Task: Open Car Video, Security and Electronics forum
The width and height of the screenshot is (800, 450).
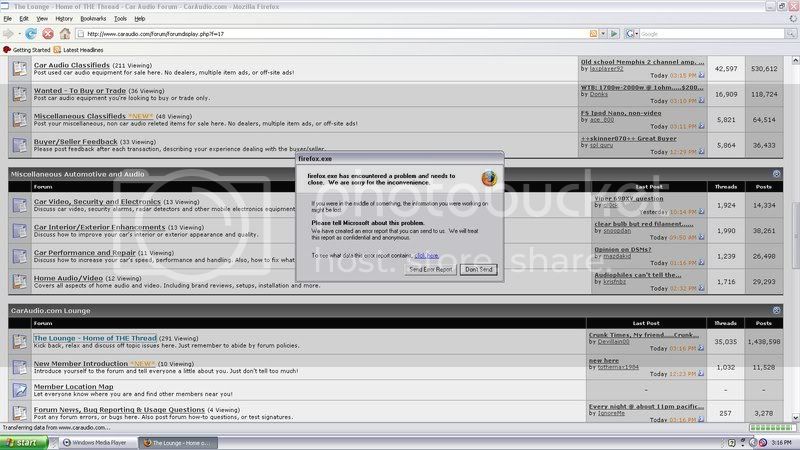Action: (x=97, y=202)
